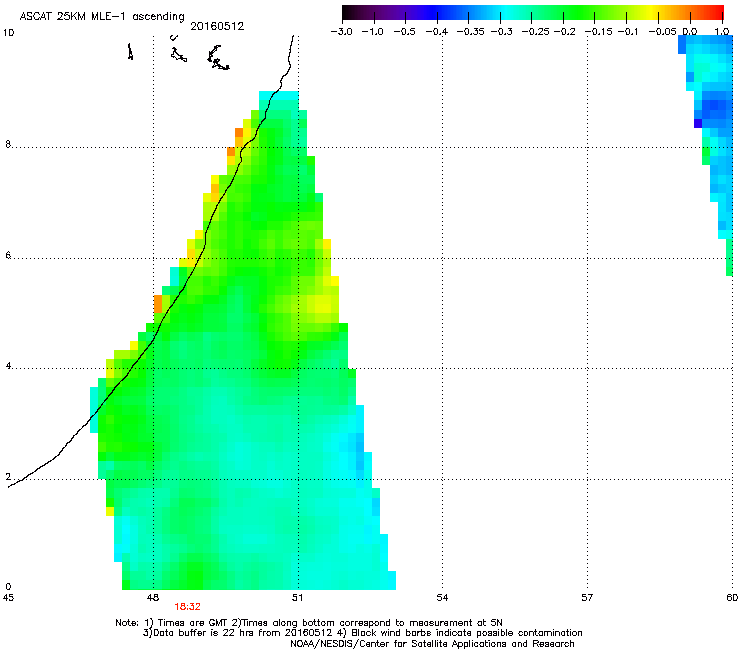The height and width of the screenshot is (650, 740).
Task: Click the longitude axis label 45
Action: pos(8,598)
